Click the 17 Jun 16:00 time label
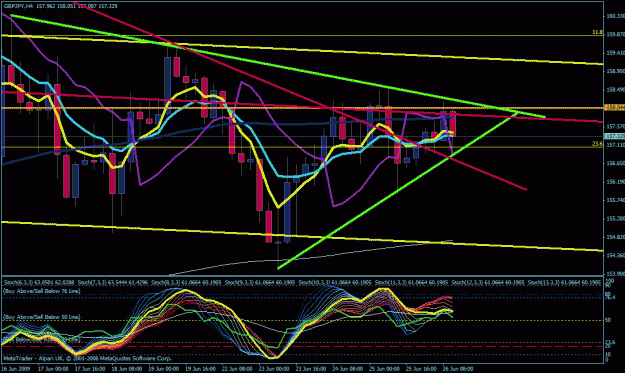625x373 pixels. (90, 369)
